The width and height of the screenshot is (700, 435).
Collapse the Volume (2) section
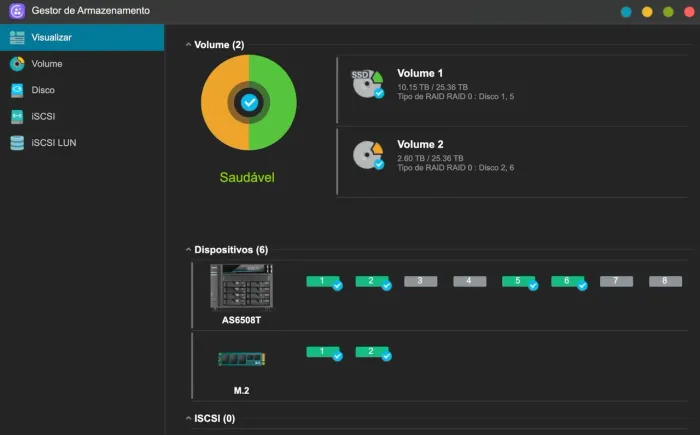pos(188,45)
